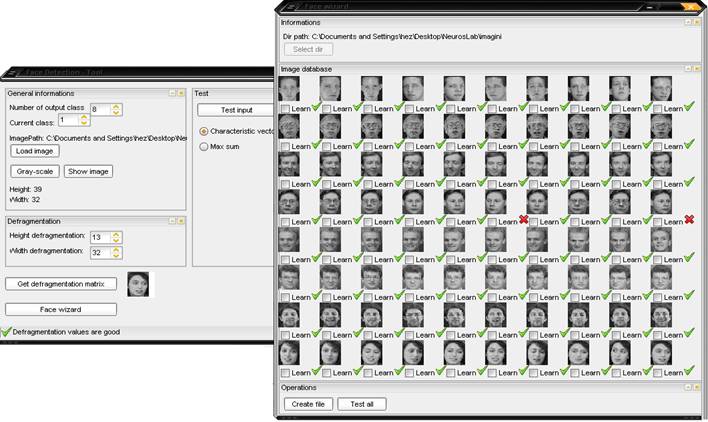Viewport: 708px width, 422px height.
Task: Click face preview beside Get defragmentation matrix
Action: (x=138, y=284)
